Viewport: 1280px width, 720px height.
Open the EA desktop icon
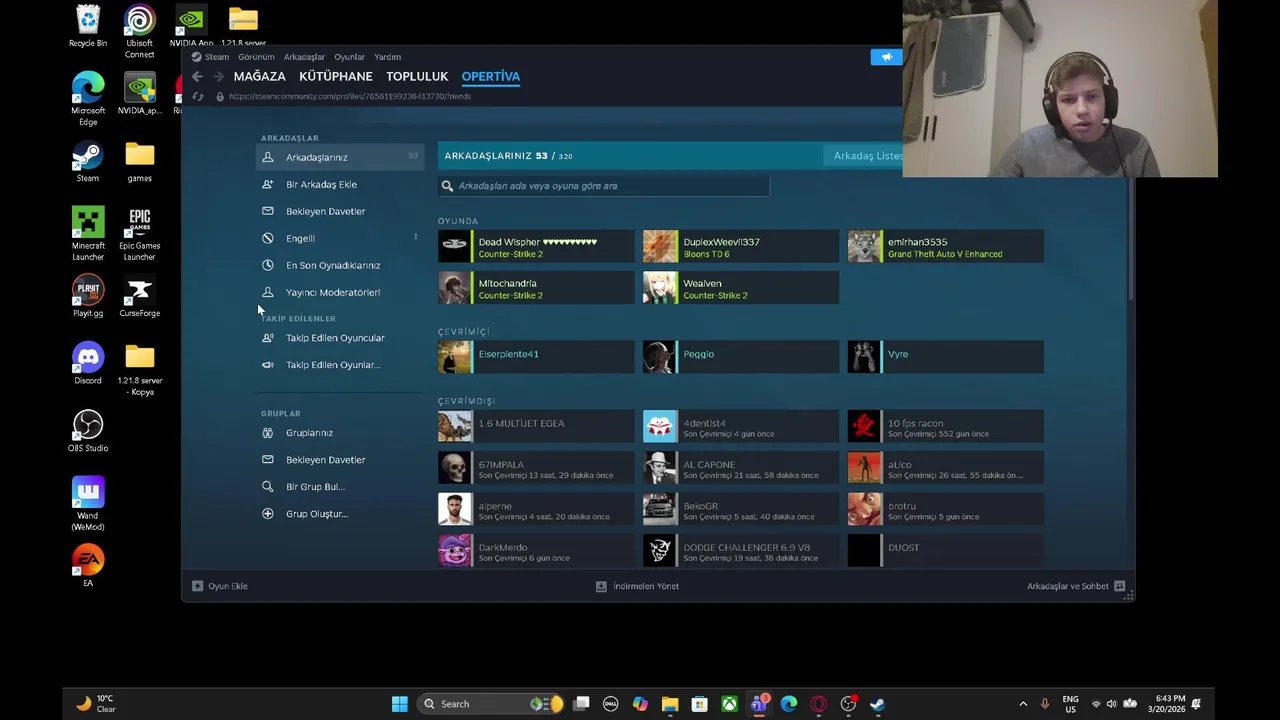88,566
